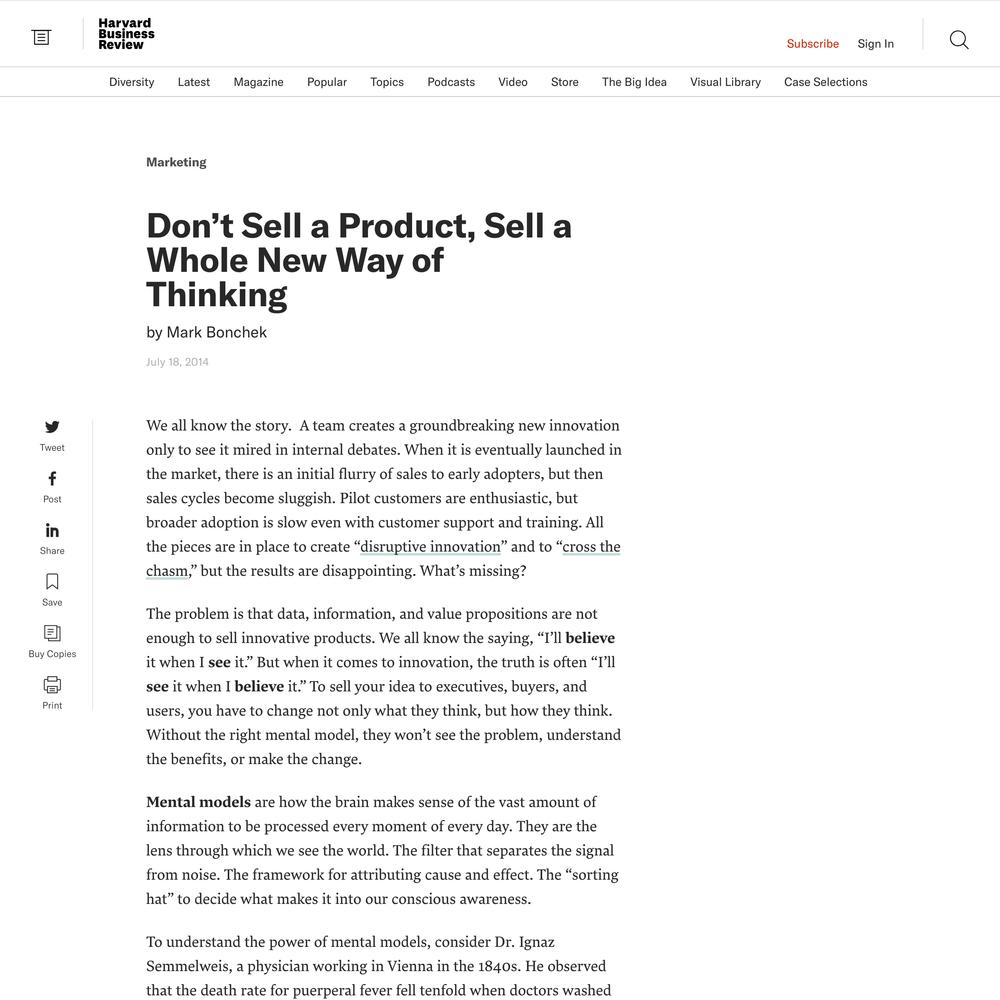Viewport: 1000px width, 1000px height.
Task: Share on LinkedIn icon
Action: [52, 530]
